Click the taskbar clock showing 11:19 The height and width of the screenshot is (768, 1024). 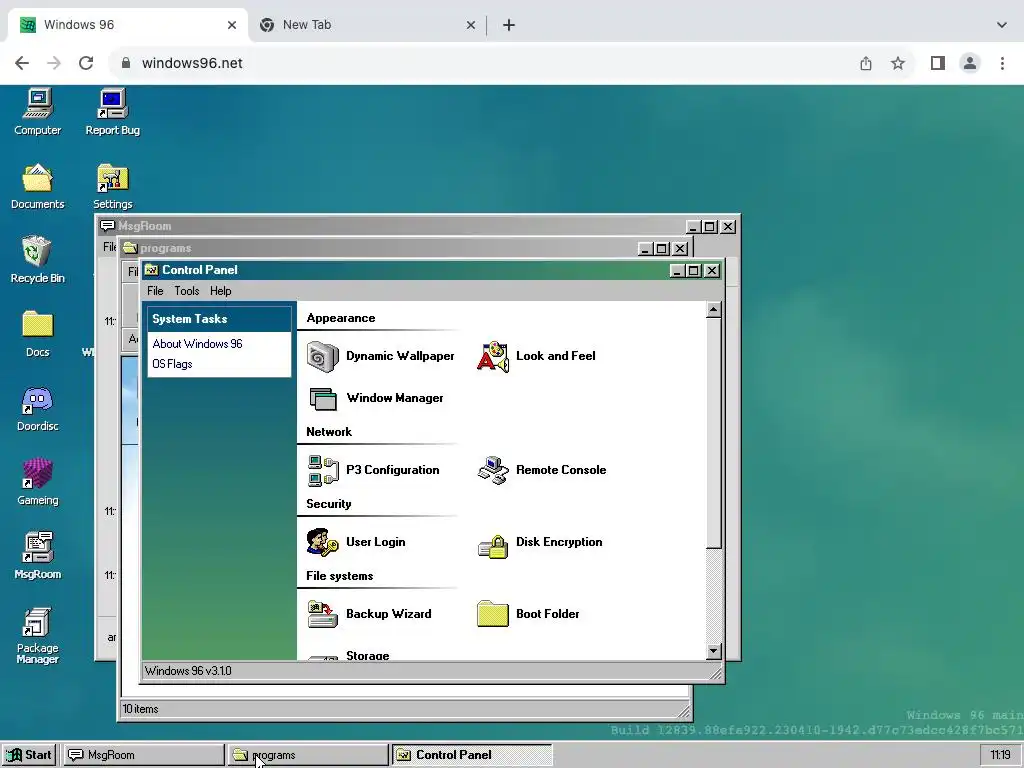[1000, 755]
